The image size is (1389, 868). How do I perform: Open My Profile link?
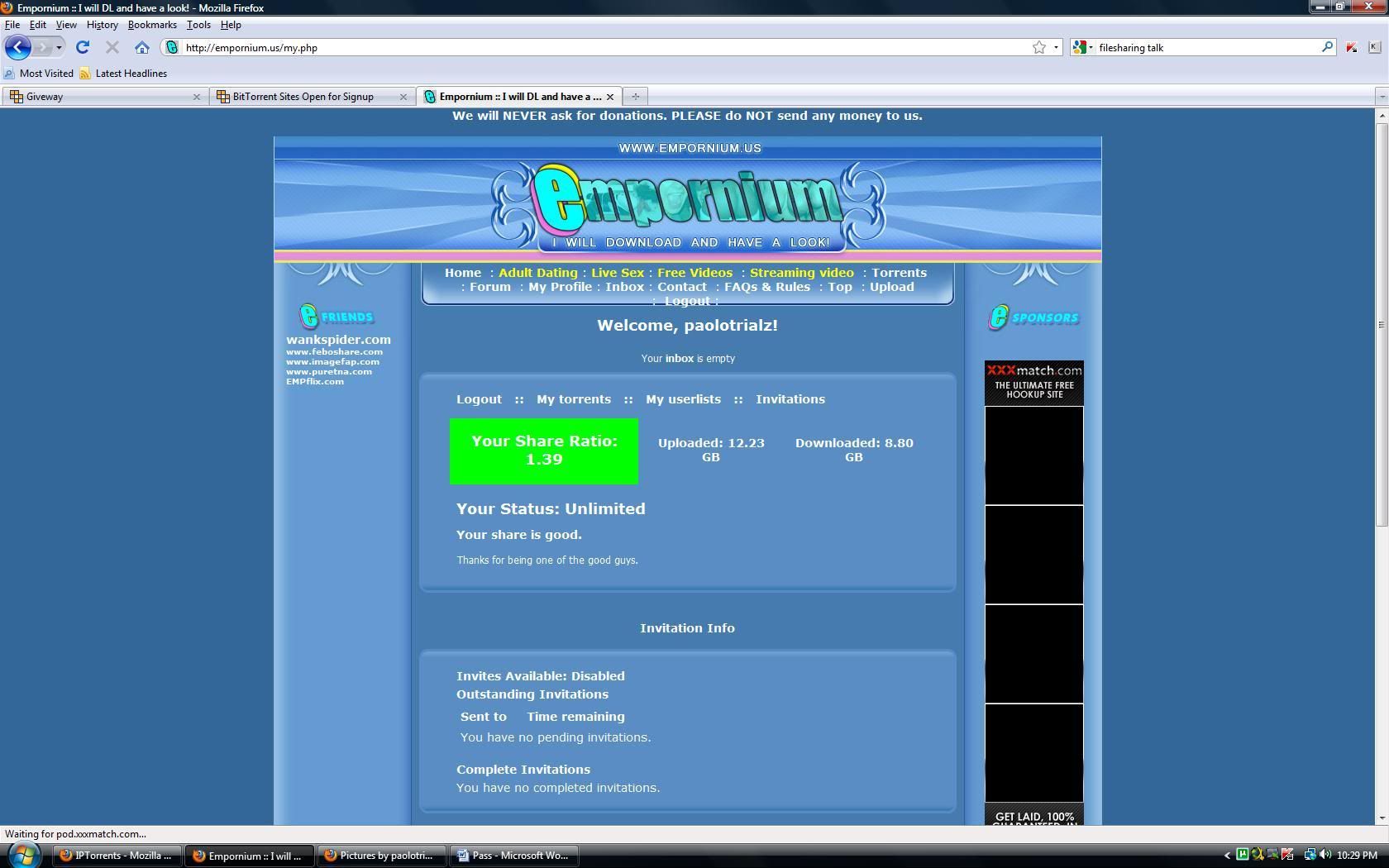[561, 287]
